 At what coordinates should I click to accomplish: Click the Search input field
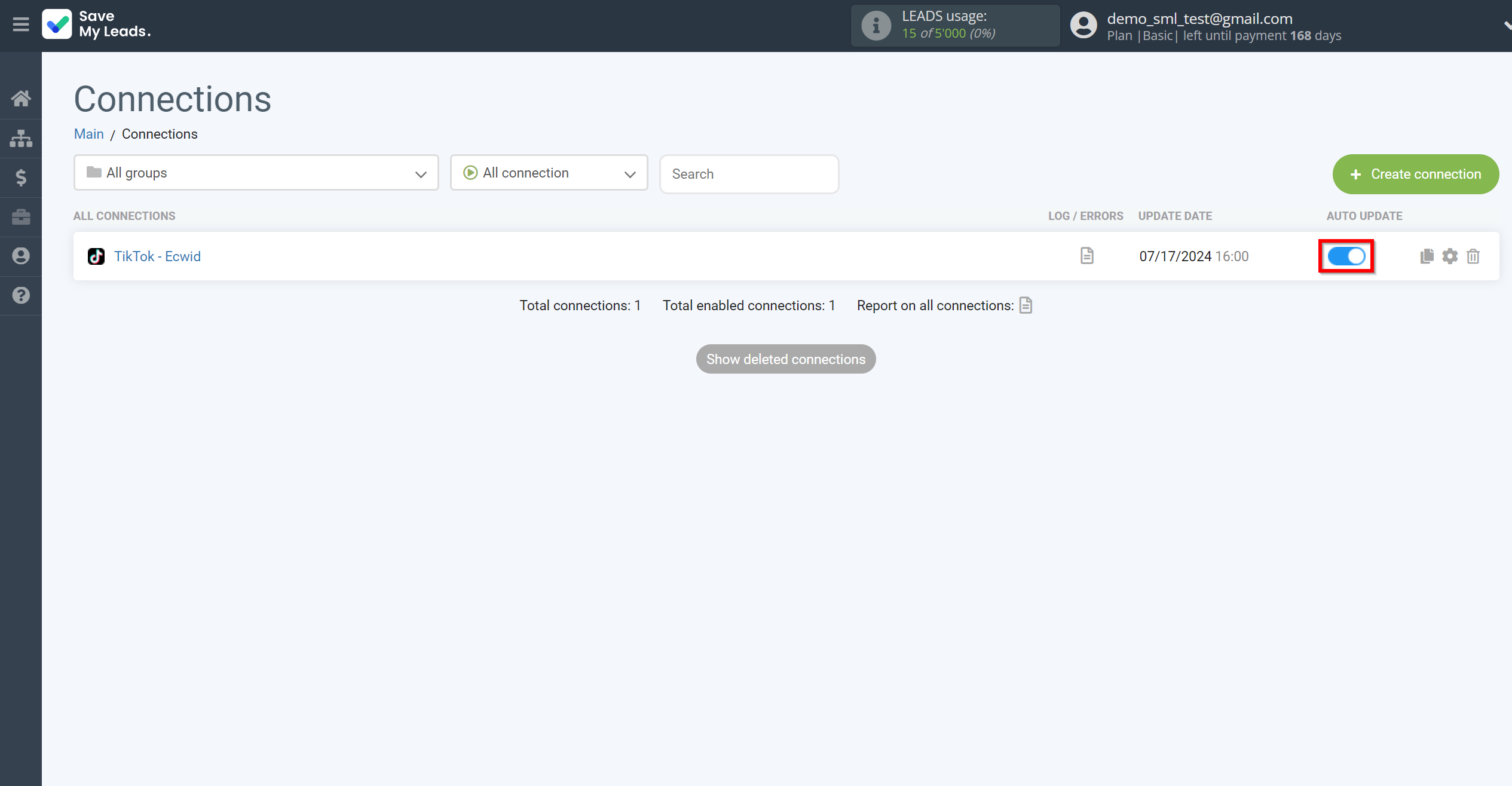(749, 173)
